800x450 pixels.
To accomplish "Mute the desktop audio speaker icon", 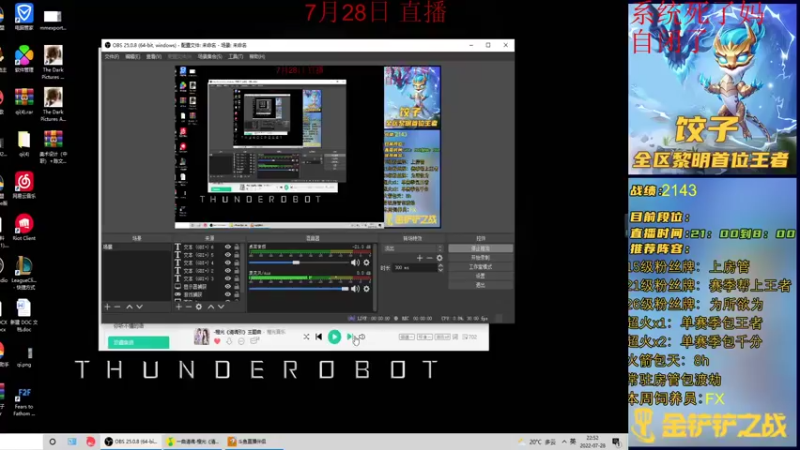I will [x=355, y=262].
